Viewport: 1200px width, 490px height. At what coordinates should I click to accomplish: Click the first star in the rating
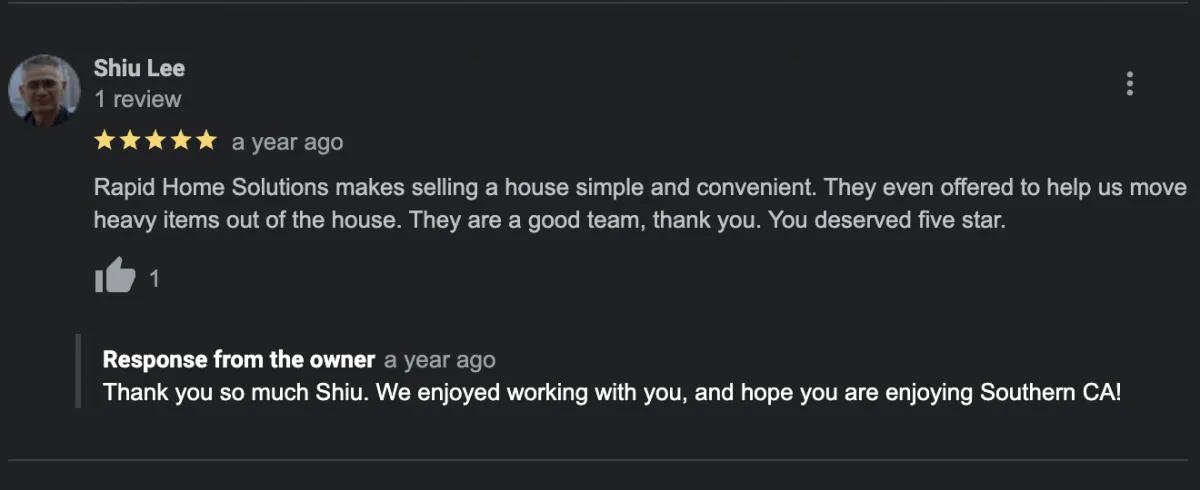pyautogui.click(x=104, y=141)
